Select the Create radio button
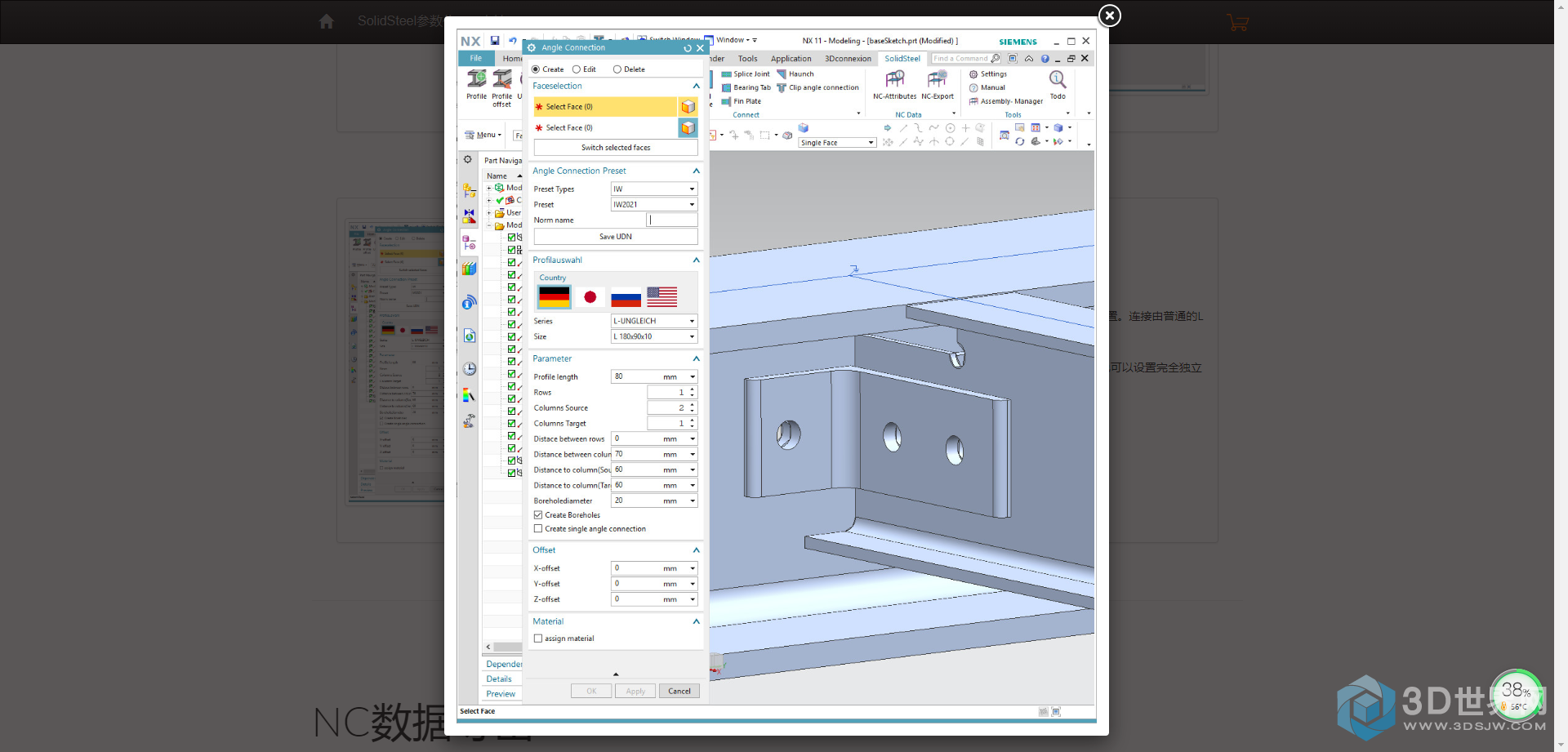 (x=536, y=69)
